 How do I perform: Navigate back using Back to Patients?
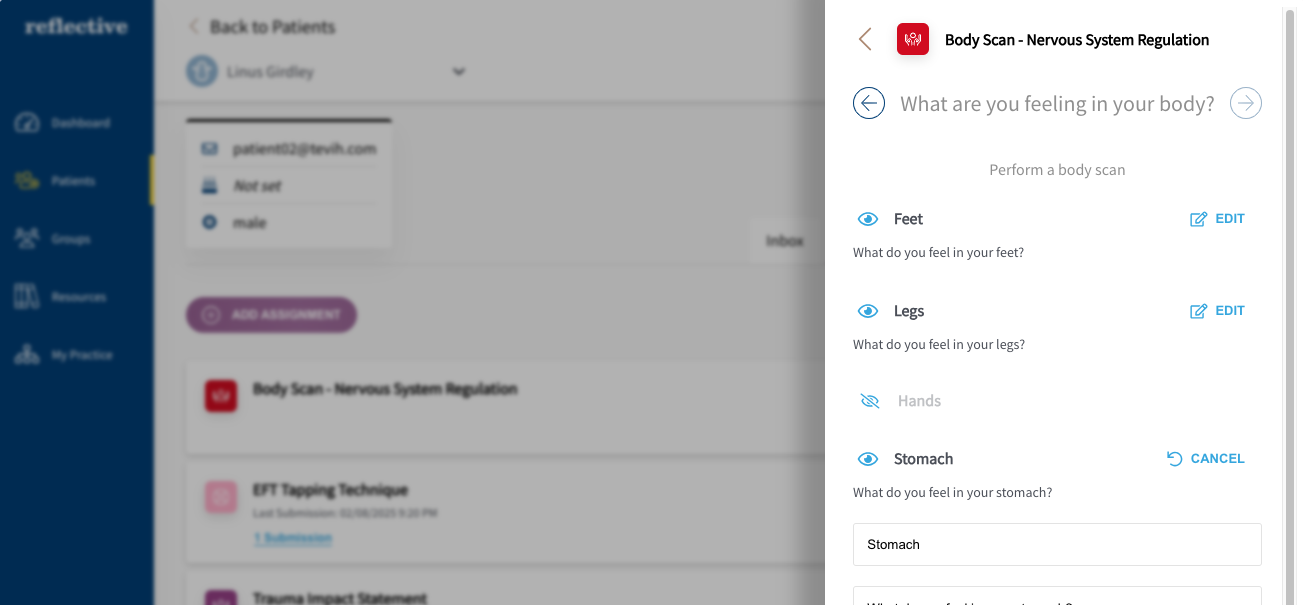tap(262, 27)
